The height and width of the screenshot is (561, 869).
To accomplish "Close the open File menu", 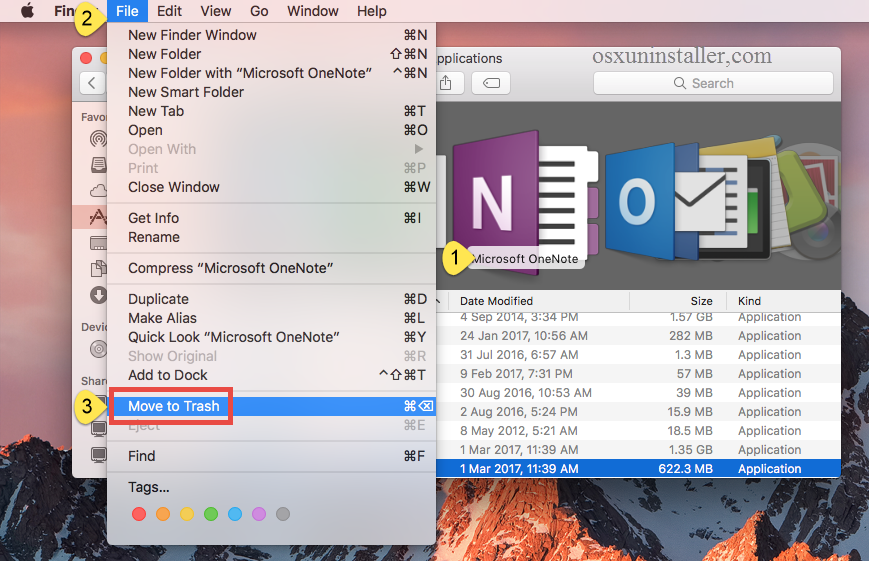I will [127, 11].
